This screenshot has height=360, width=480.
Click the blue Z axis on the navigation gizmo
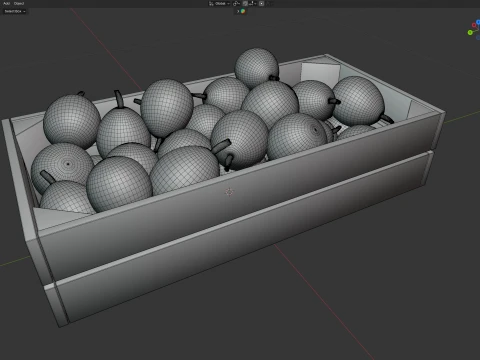point(478,22)
